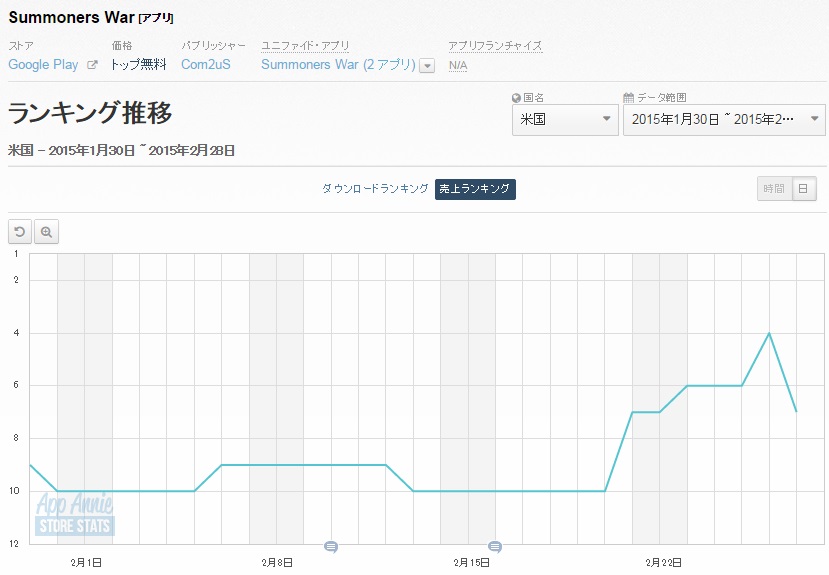Open the Com2uS publisher link
829x575 pixels.
(x=206, y=64)
